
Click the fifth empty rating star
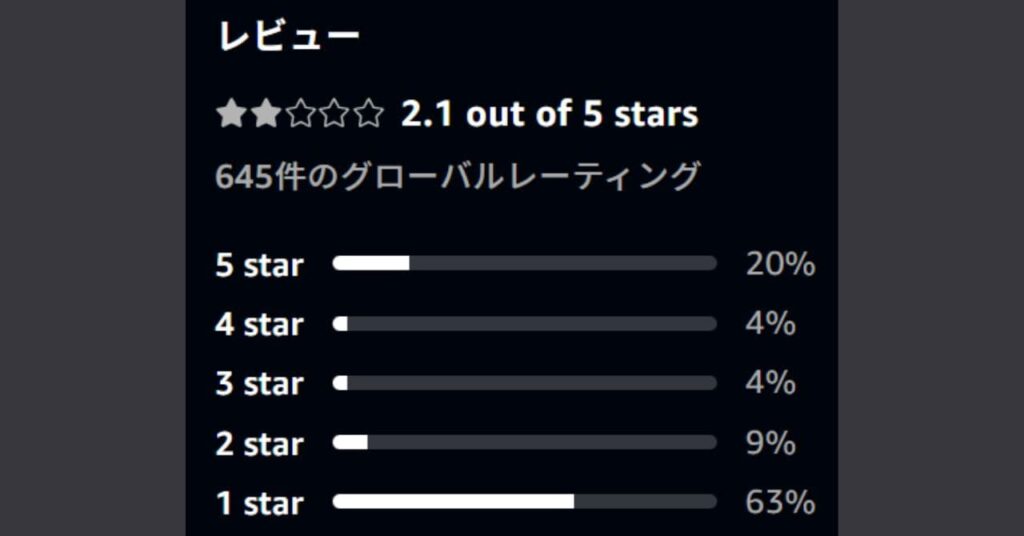point(369,113)
